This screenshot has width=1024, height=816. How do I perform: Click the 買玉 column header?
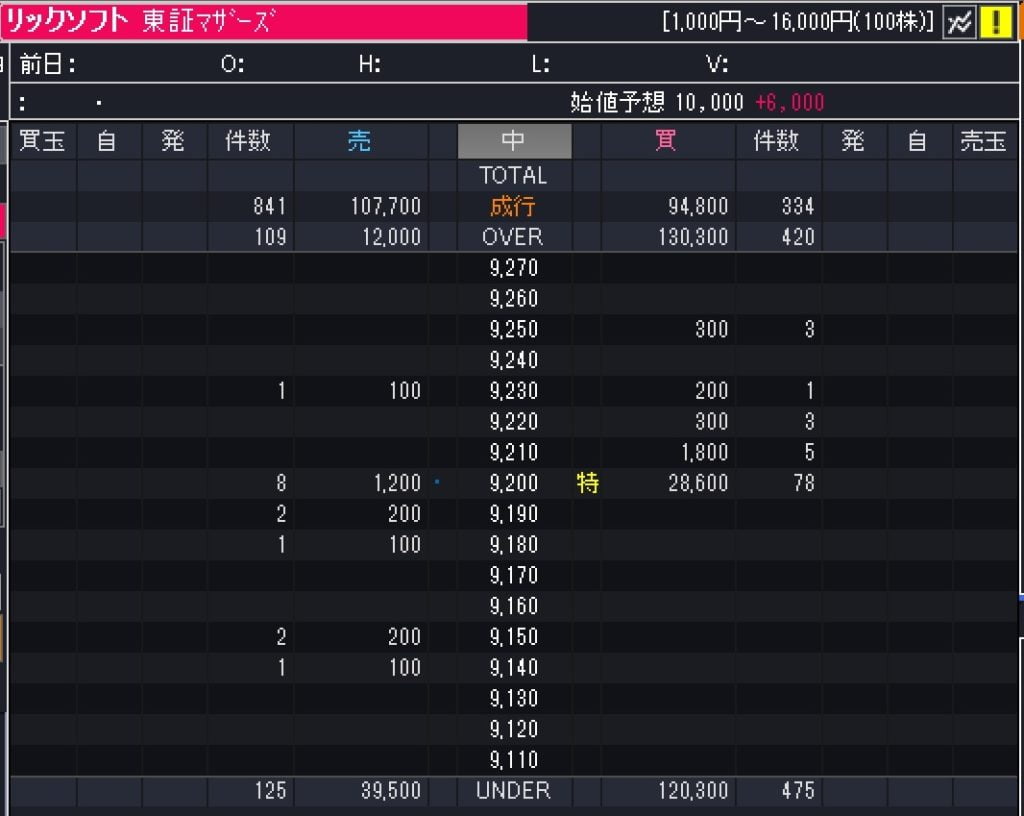(43, 141)
